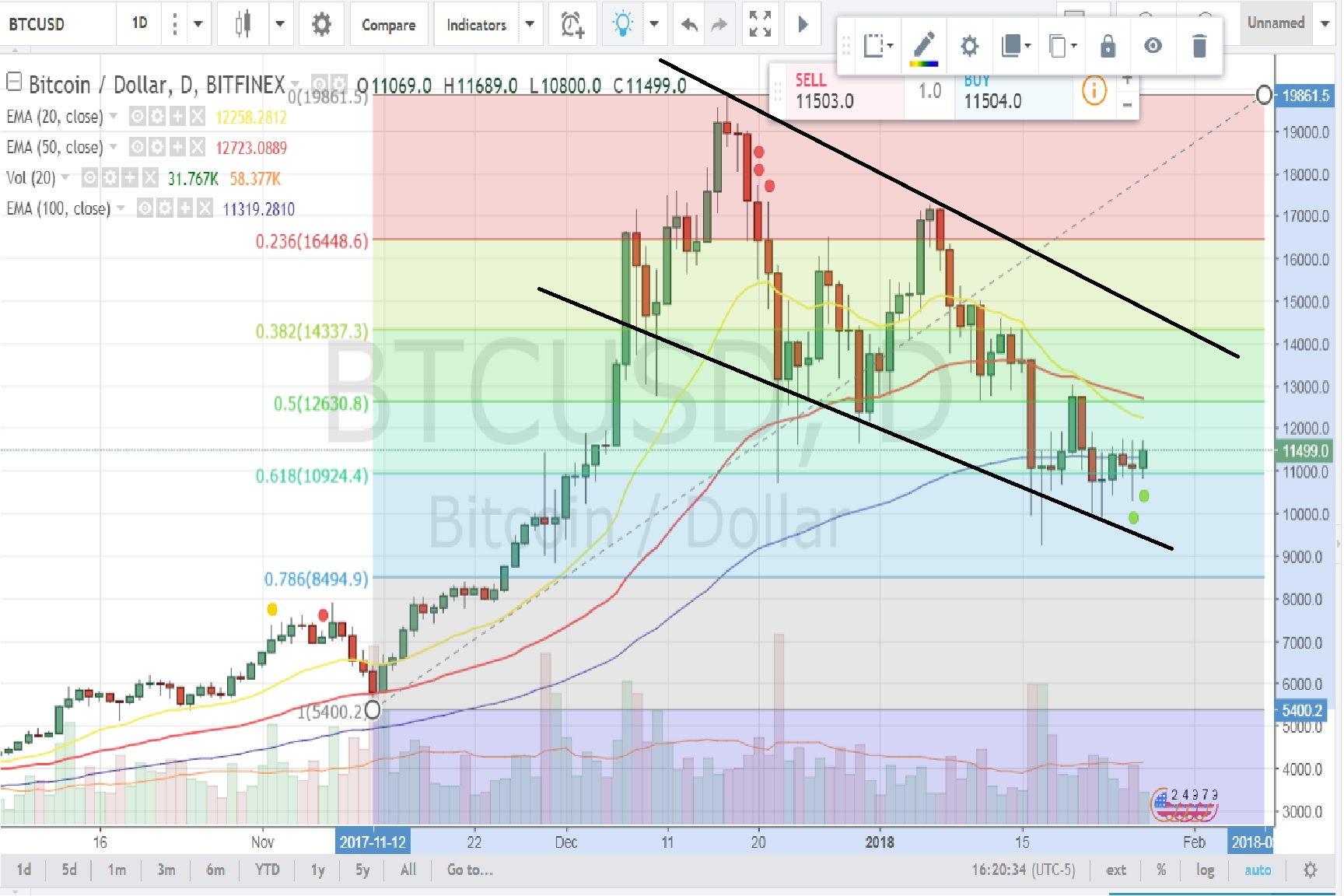Select the pencil line color tool

click(923, 47)
